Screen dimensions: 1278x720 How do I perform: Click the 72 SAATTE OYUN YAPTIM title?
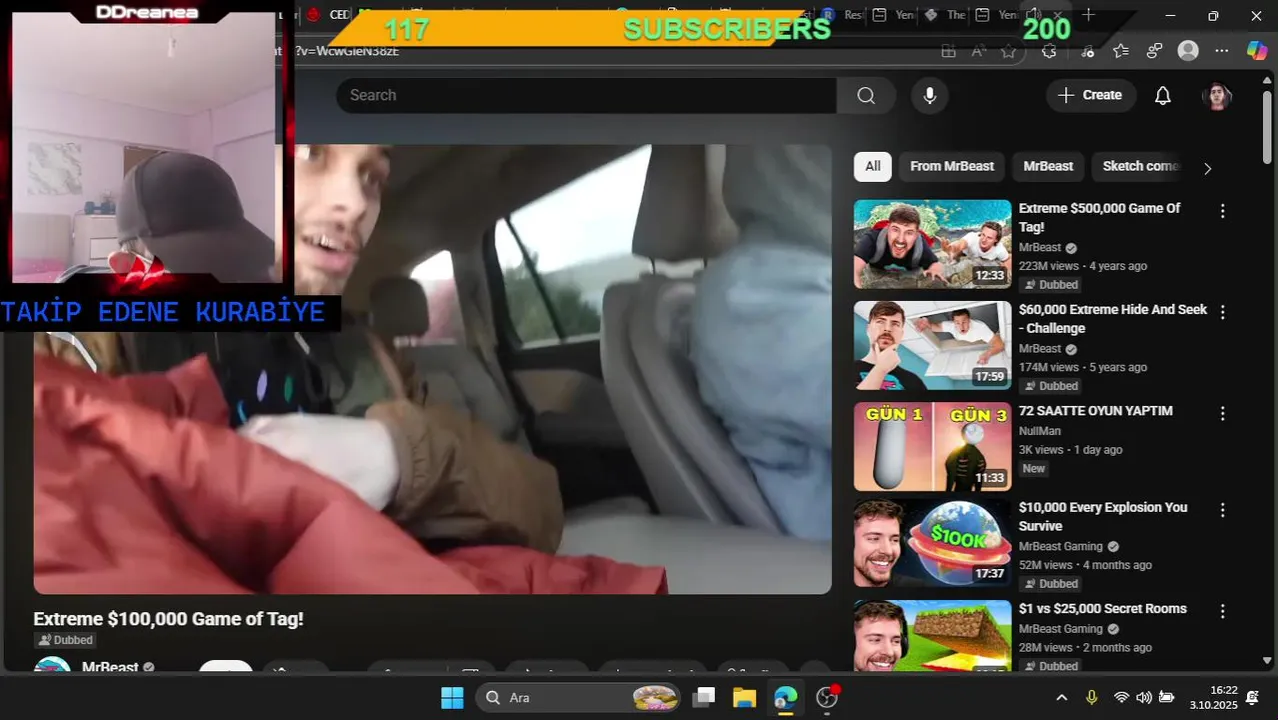point(1096,411)
